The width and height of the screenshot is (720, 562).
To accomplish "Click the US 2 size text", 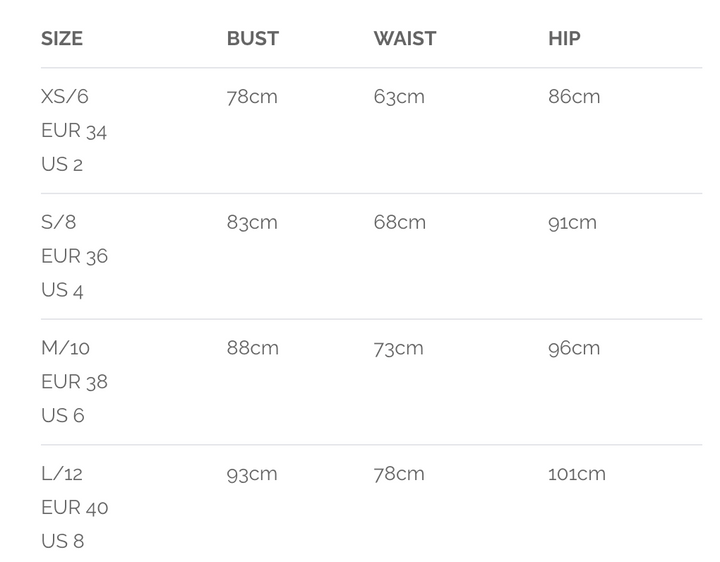I will [62, 165].
